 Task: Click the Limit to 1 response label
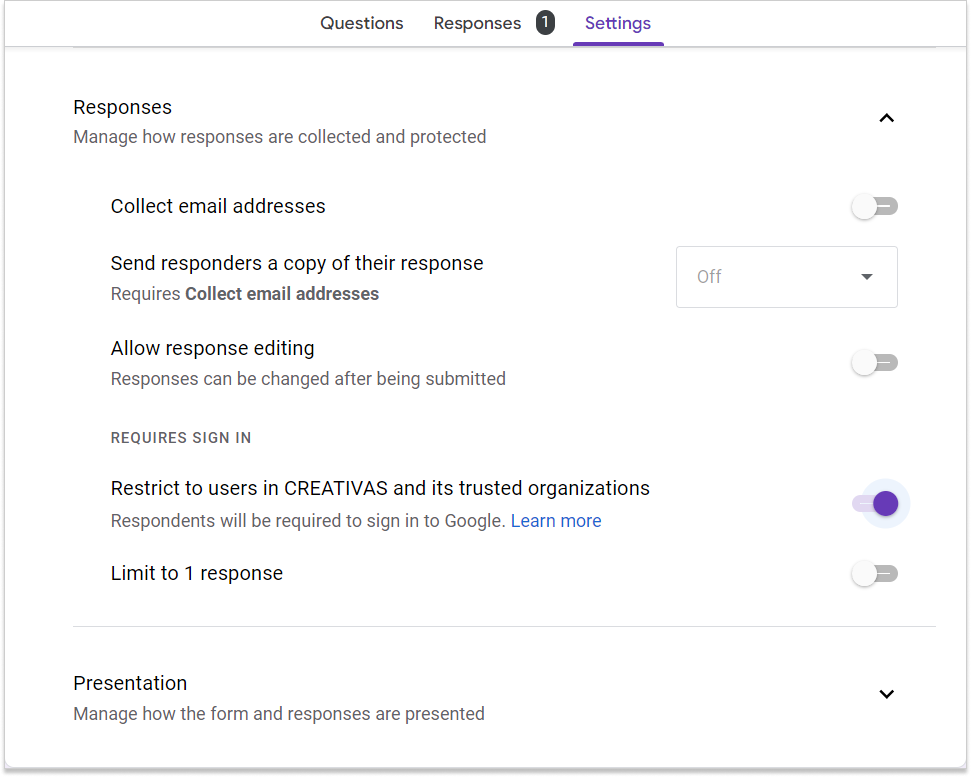(x=197, y=573)
